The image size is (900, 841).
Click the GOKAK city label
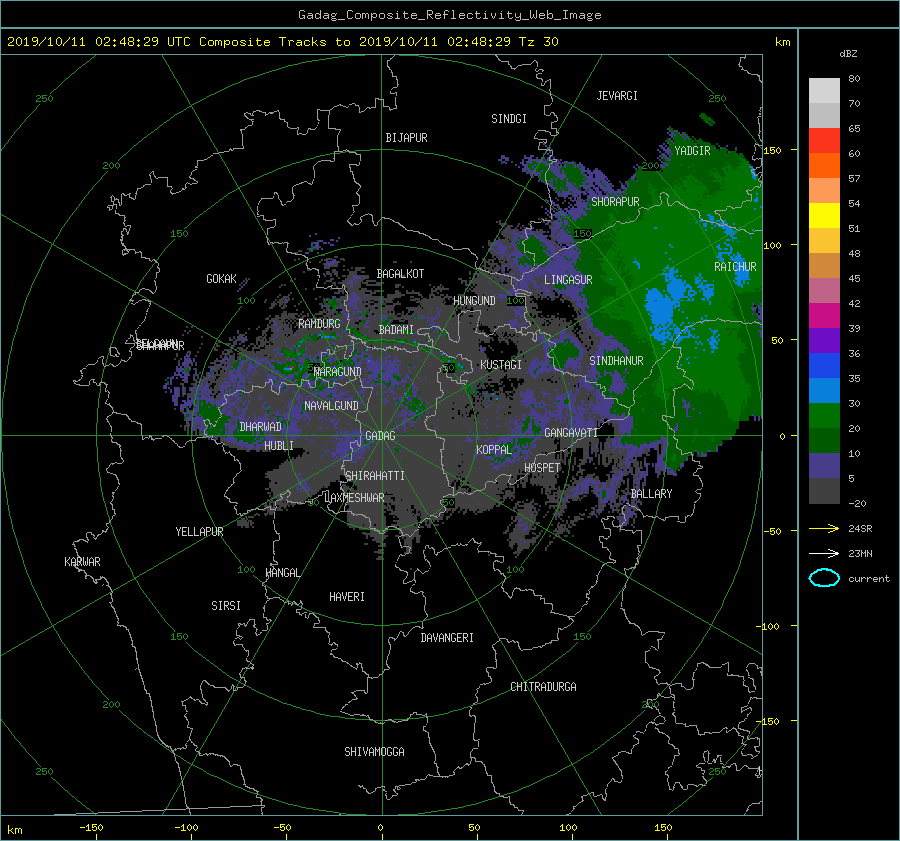tap(221, 279)
